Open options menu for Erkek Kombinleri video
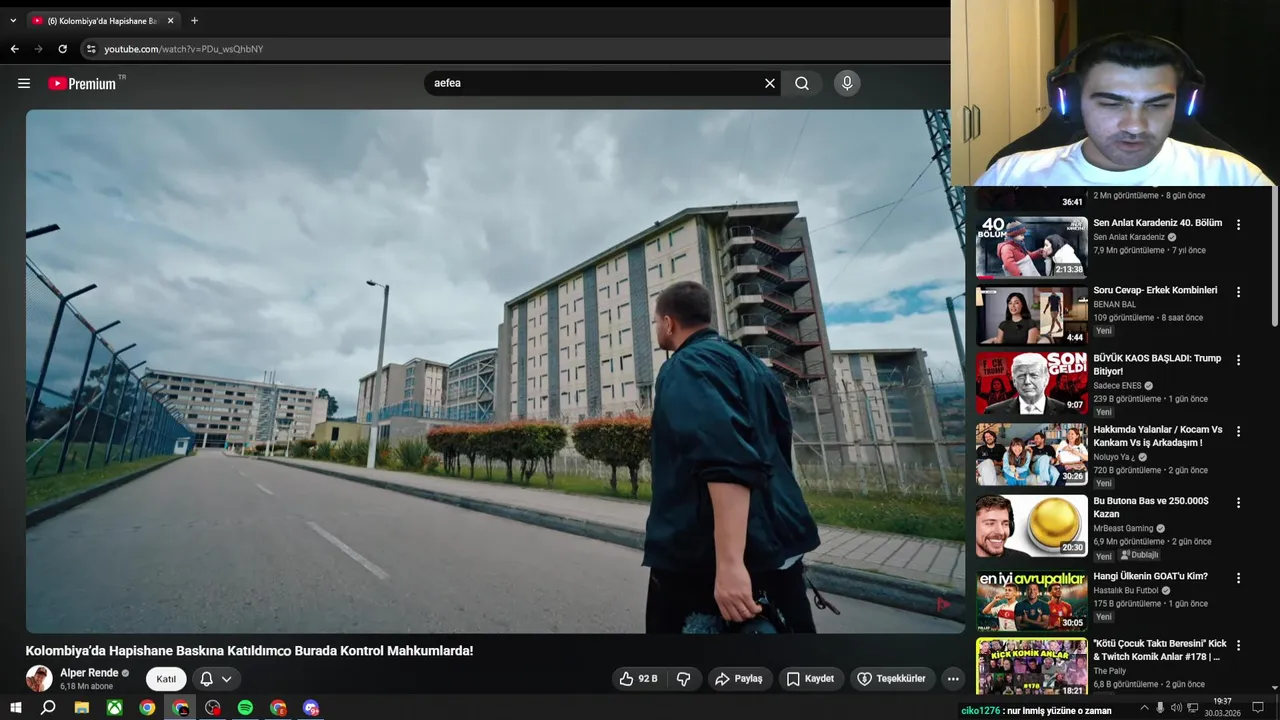 click(1238, 292)
